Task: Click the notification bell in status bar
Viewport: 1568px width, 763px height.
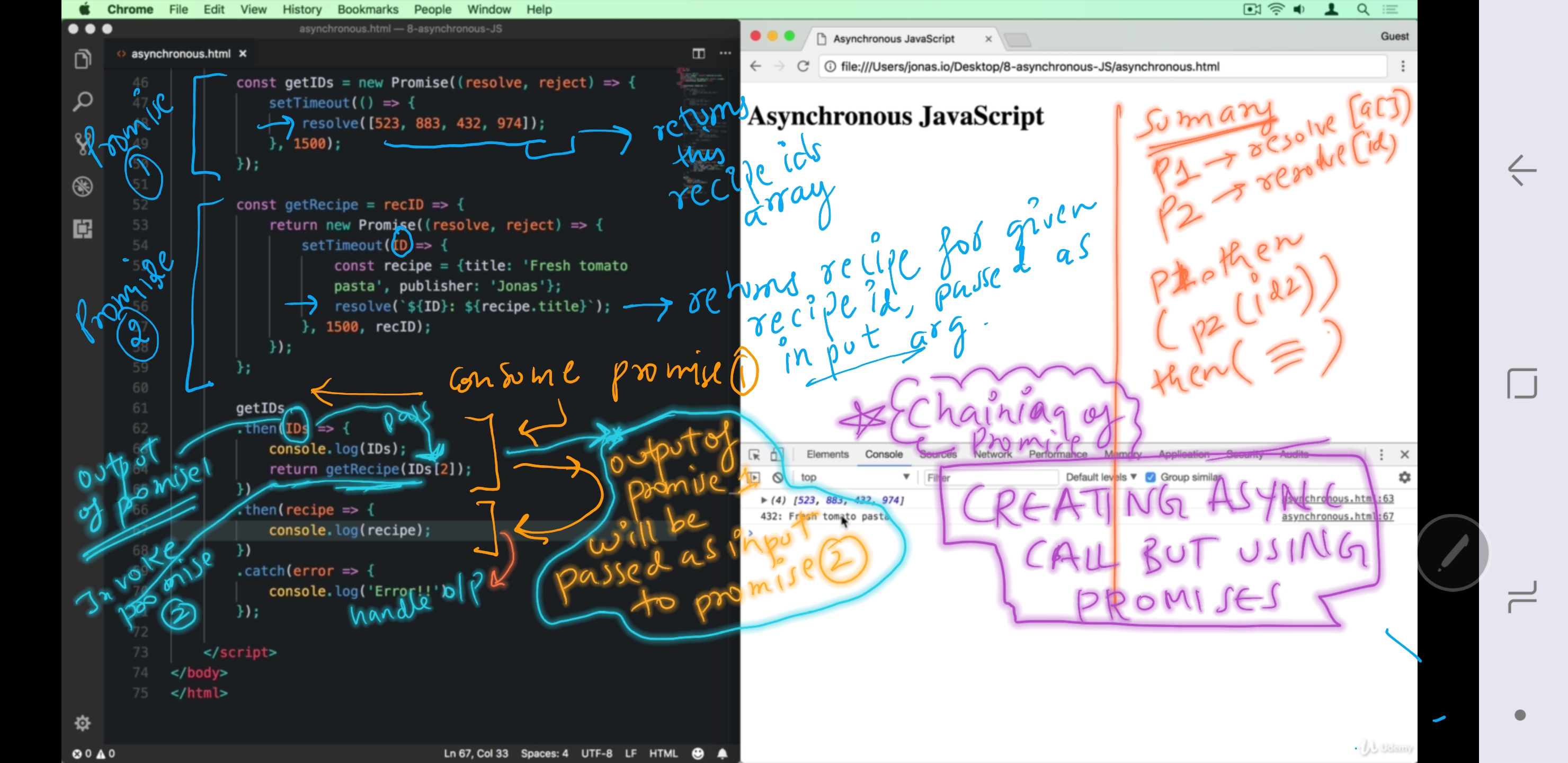Action: [x=723, y=753]
